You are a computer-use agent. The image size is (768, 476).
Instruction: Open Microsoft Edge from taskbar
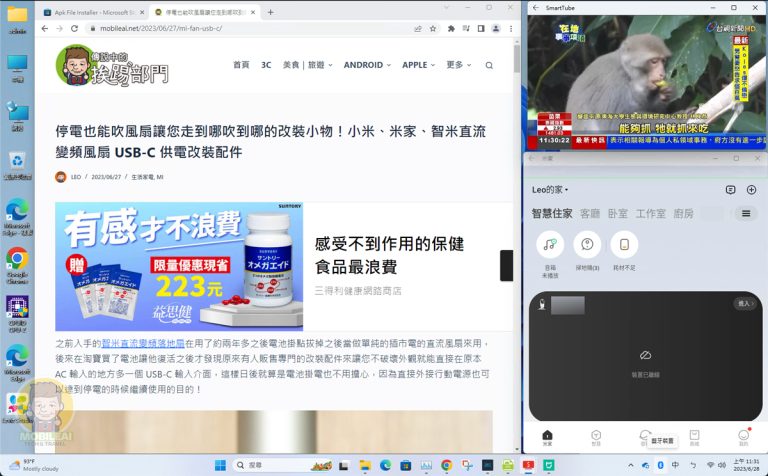385,465
